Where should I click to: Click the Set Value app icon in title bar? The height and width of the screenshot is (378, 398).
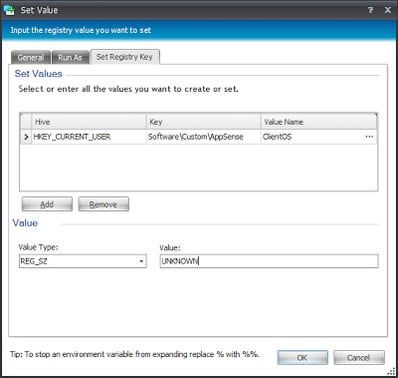[x=9, y=10]
